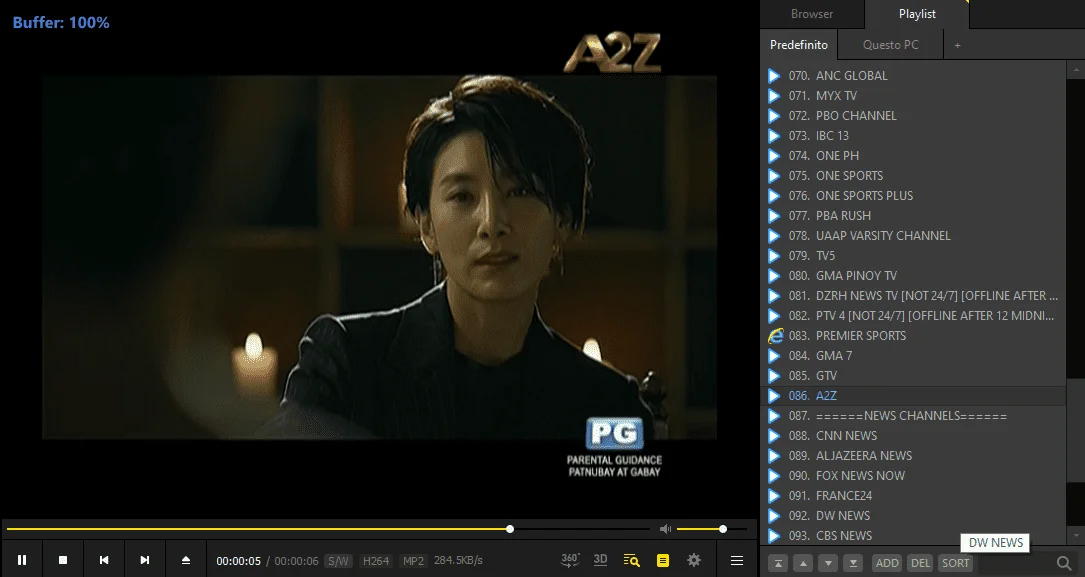
Task: Click the playlist scroll down arrow
Action: (1075, 536)
